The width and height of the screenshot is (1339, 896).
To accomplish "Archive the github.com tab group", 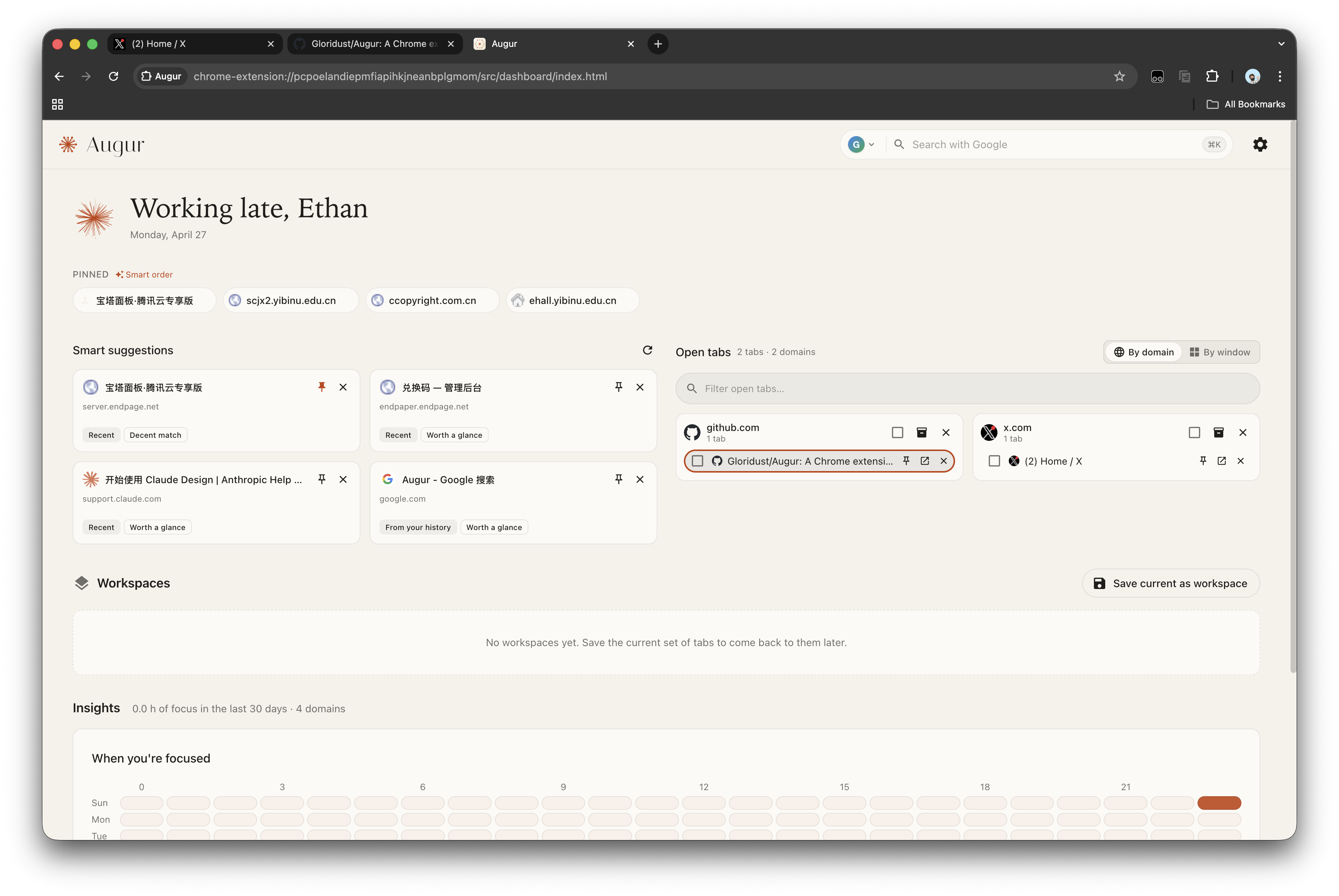I will 921,432.
